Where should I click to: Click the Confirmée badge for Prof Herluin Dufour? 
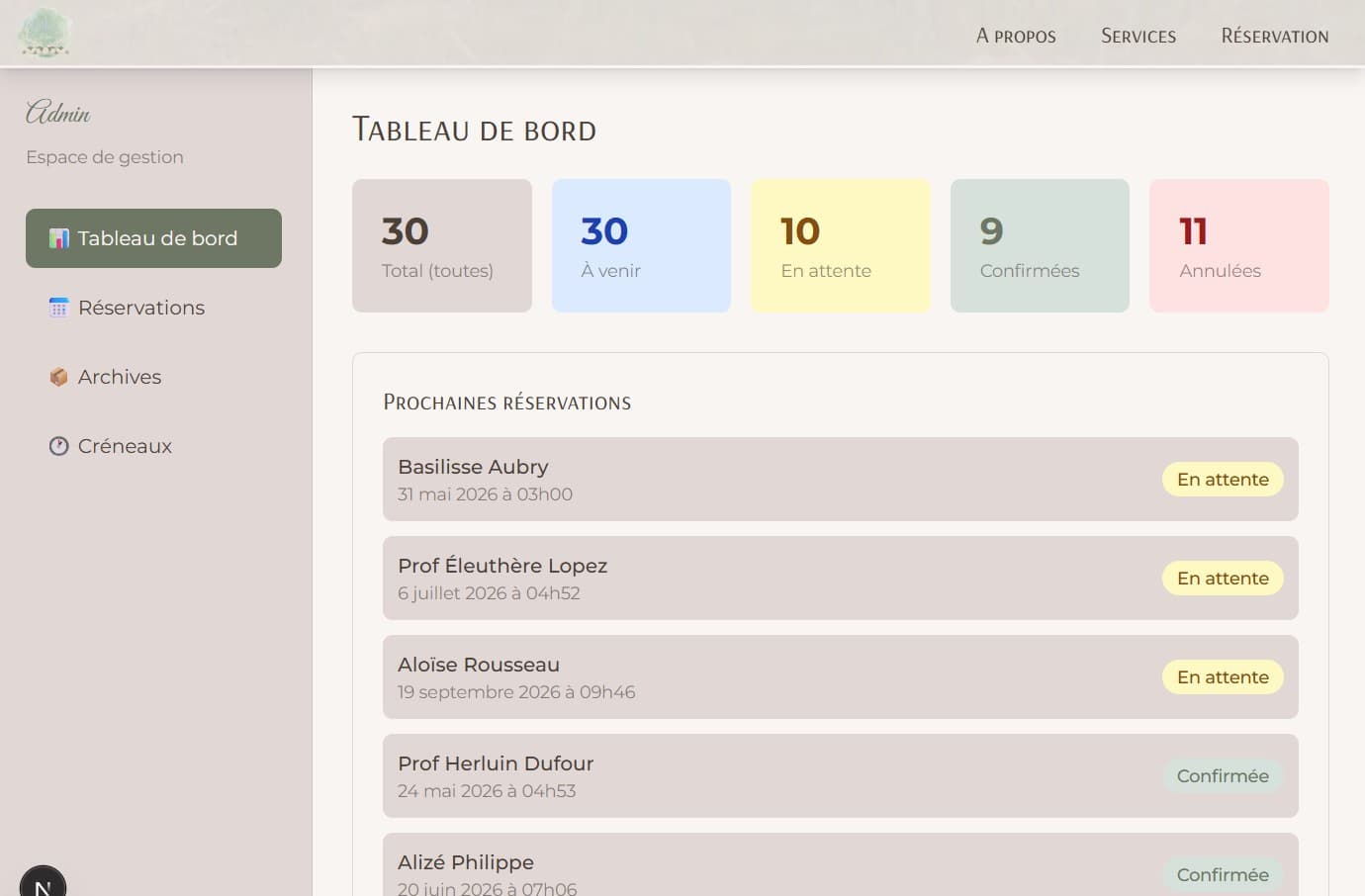[1223, 775]
